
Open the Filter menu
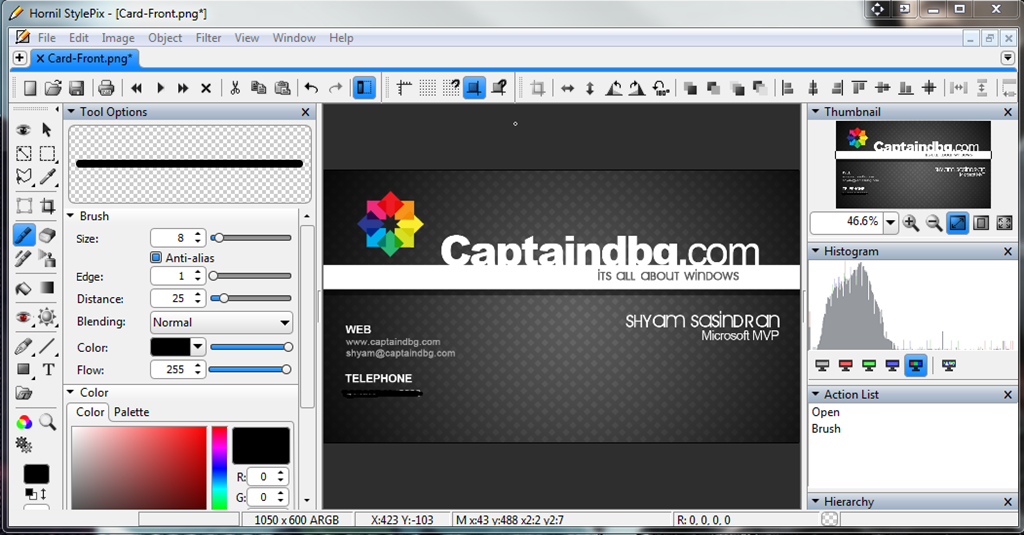coord(208,38)
